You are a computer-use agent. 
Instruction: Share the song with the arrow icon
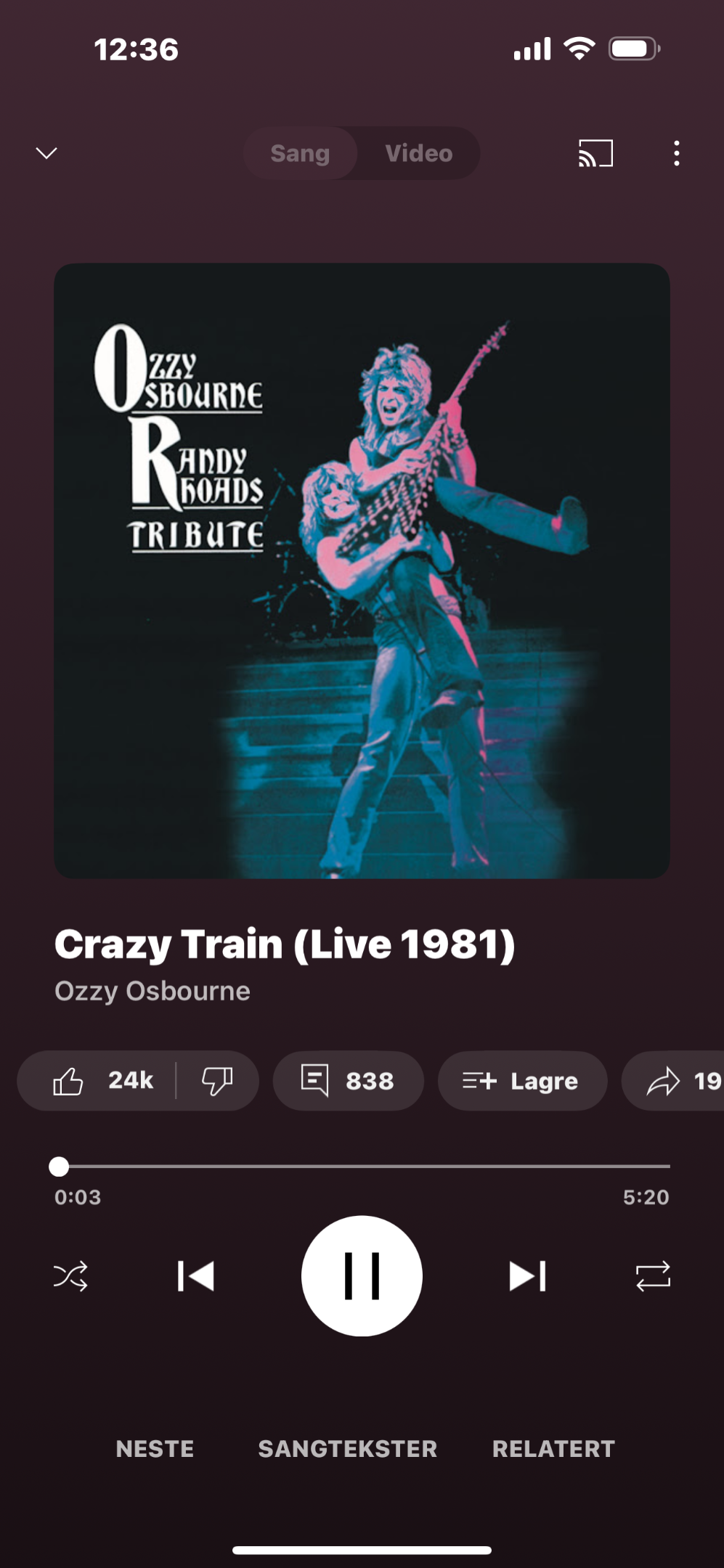pyautogui.click(x=673, y=1081)
